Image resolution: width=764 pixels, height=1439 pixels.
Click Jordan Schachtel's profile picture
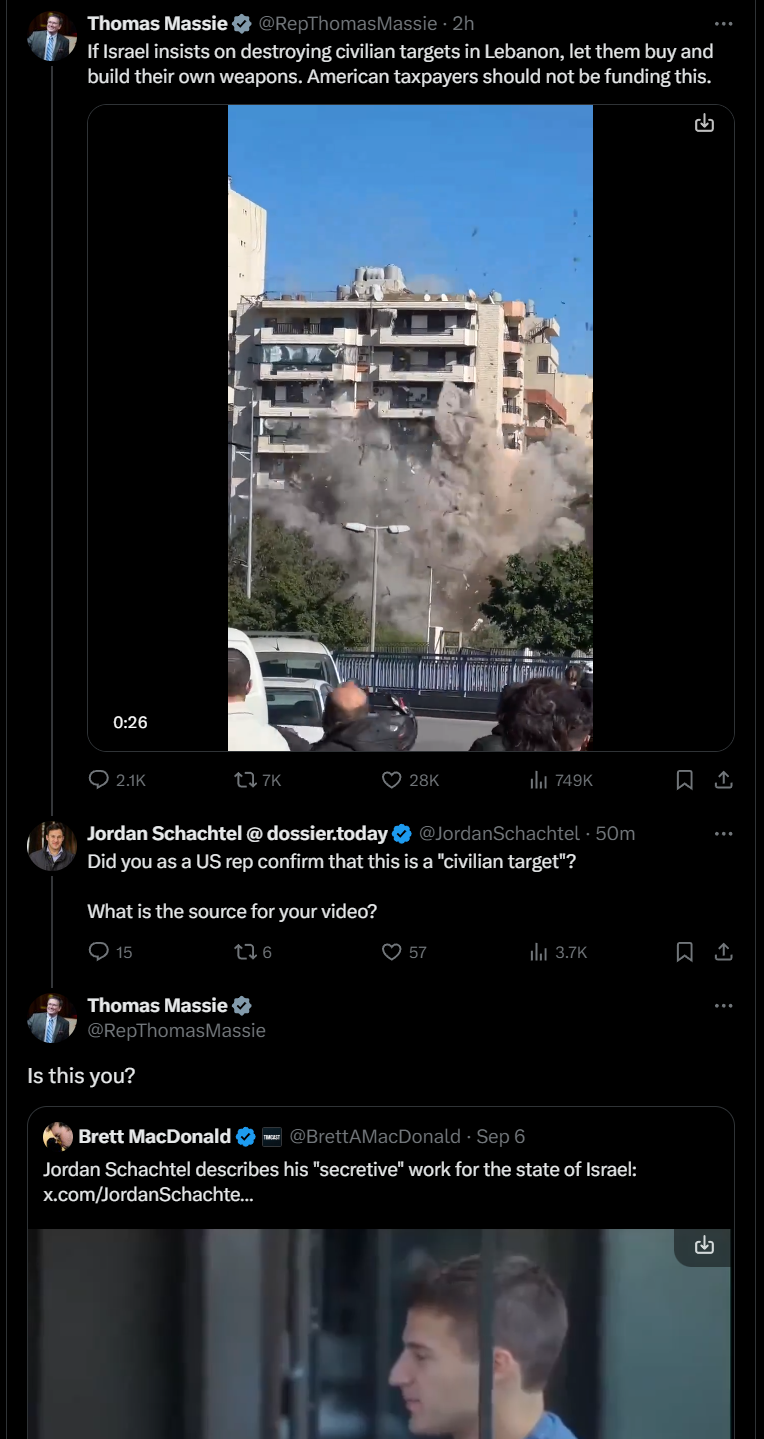52,846
